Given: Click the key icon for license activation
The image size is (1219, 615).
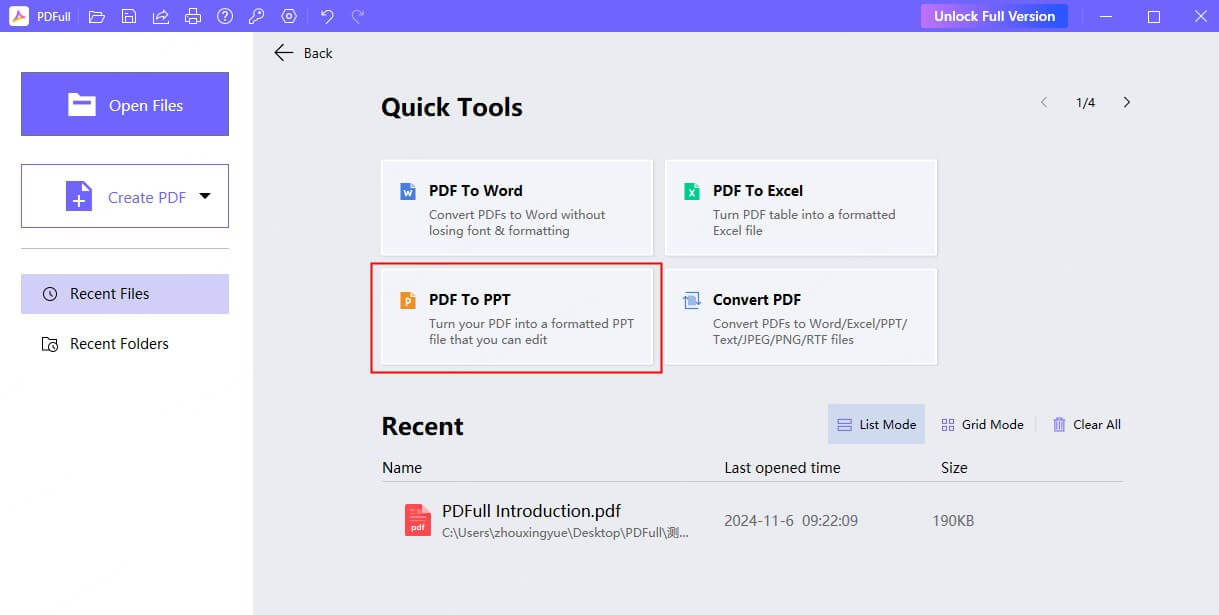Looking at the screenshot, I should point(256,16).
